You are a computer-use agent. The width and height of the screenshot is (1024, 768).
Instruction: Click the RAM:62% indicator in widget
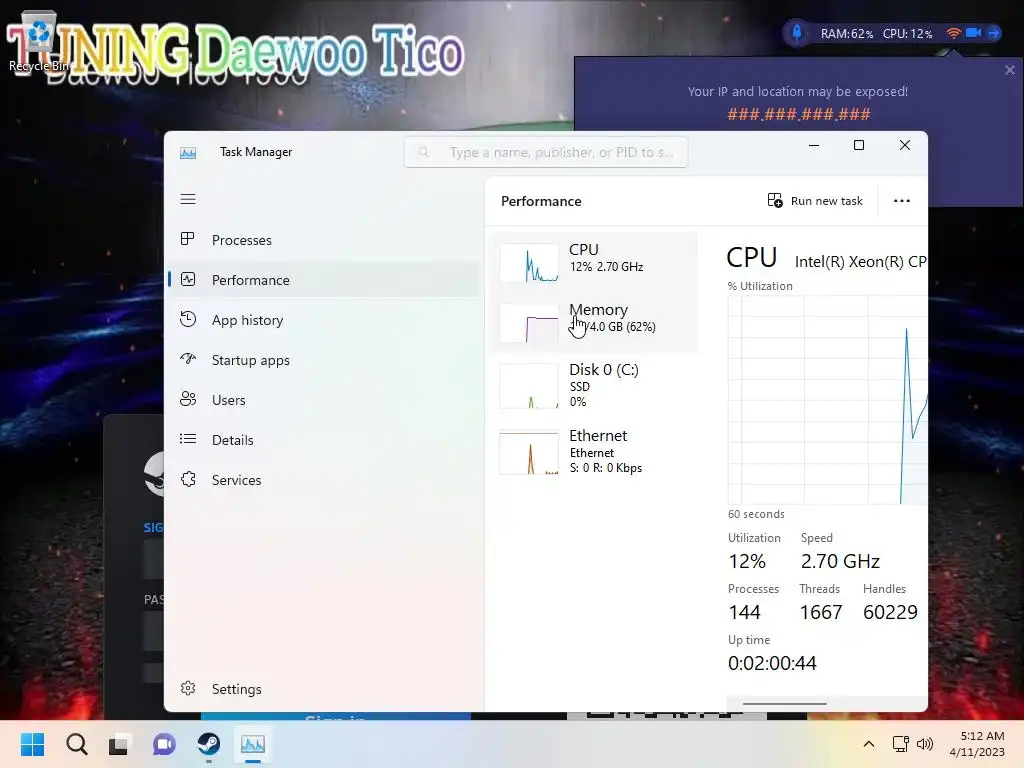(x=846, y=33)
